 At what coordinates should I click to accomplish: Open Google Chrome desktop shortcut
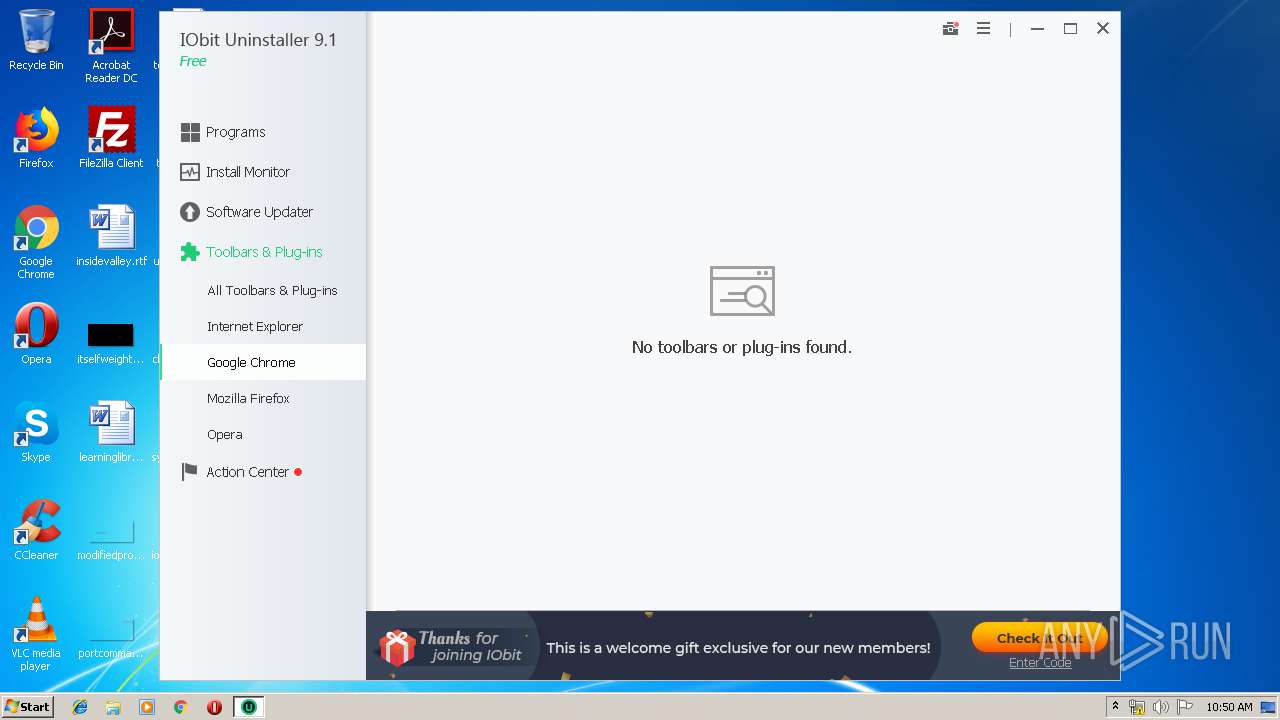[x=36, y=242]
